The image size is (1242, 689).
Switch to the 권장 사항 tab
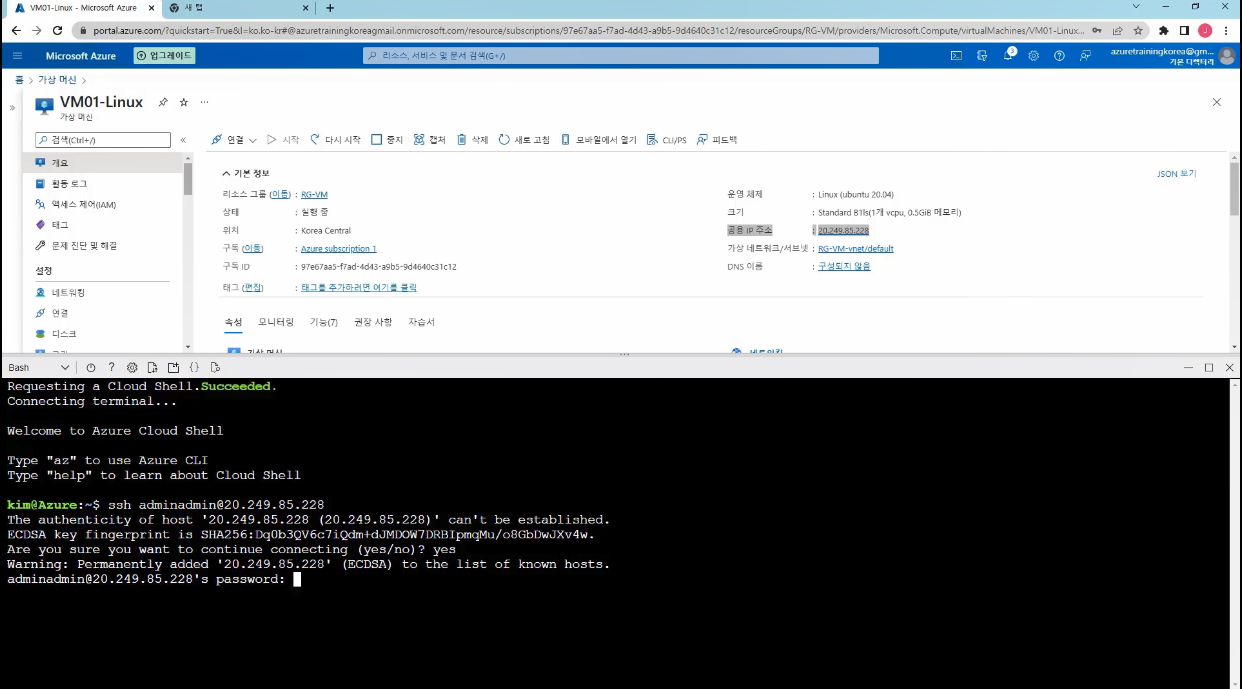(x=373, y=322)
